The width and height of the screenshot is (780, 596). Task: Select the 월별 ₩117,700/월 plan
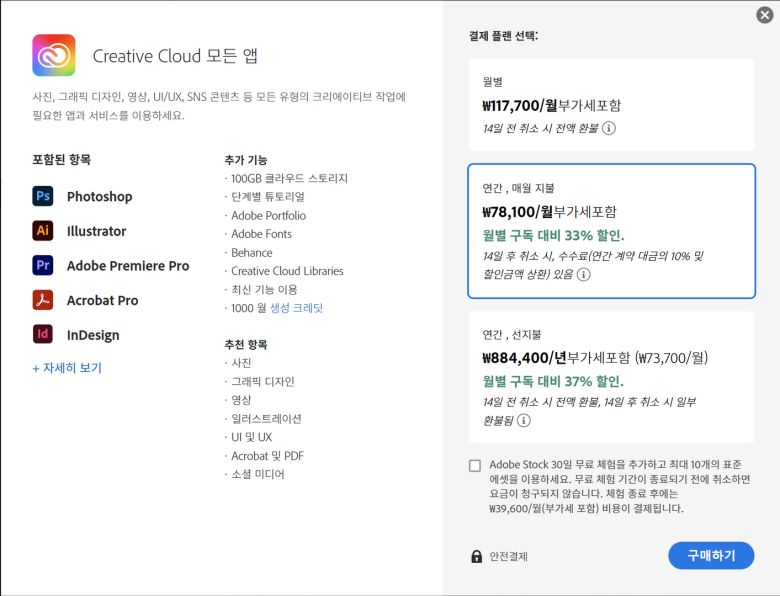611,105
